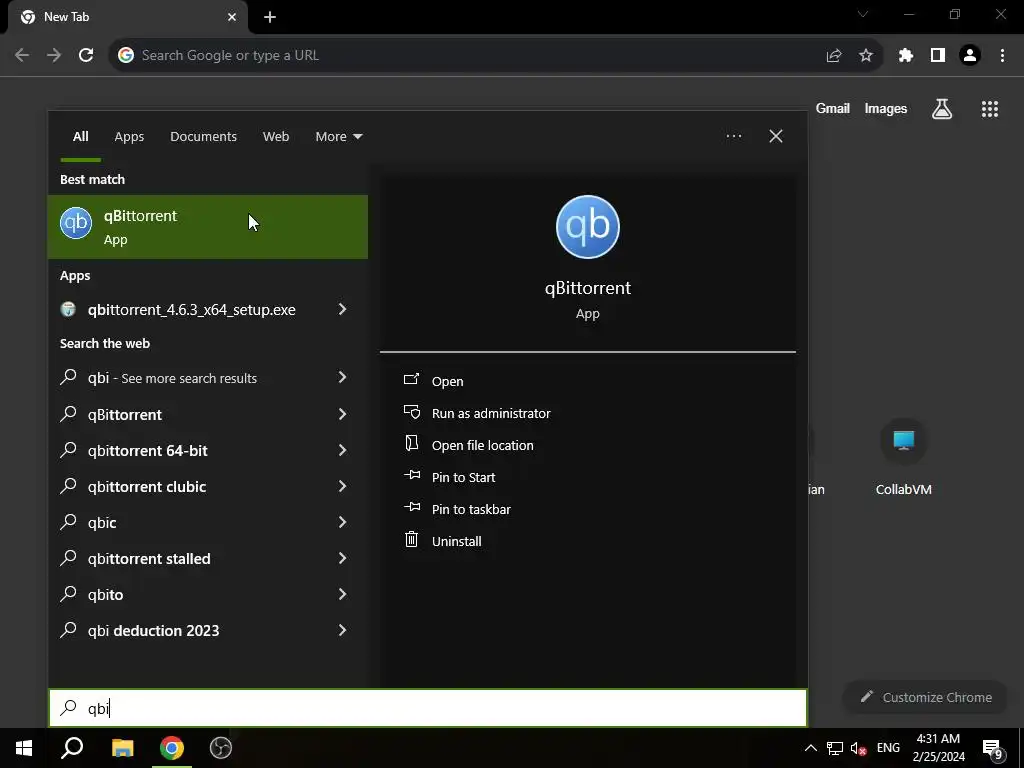Viewport: 1024px width, 768px height.
Task: Expand 'qbittorrent stalled' suggestion chevron
Action: pos(342,558)
